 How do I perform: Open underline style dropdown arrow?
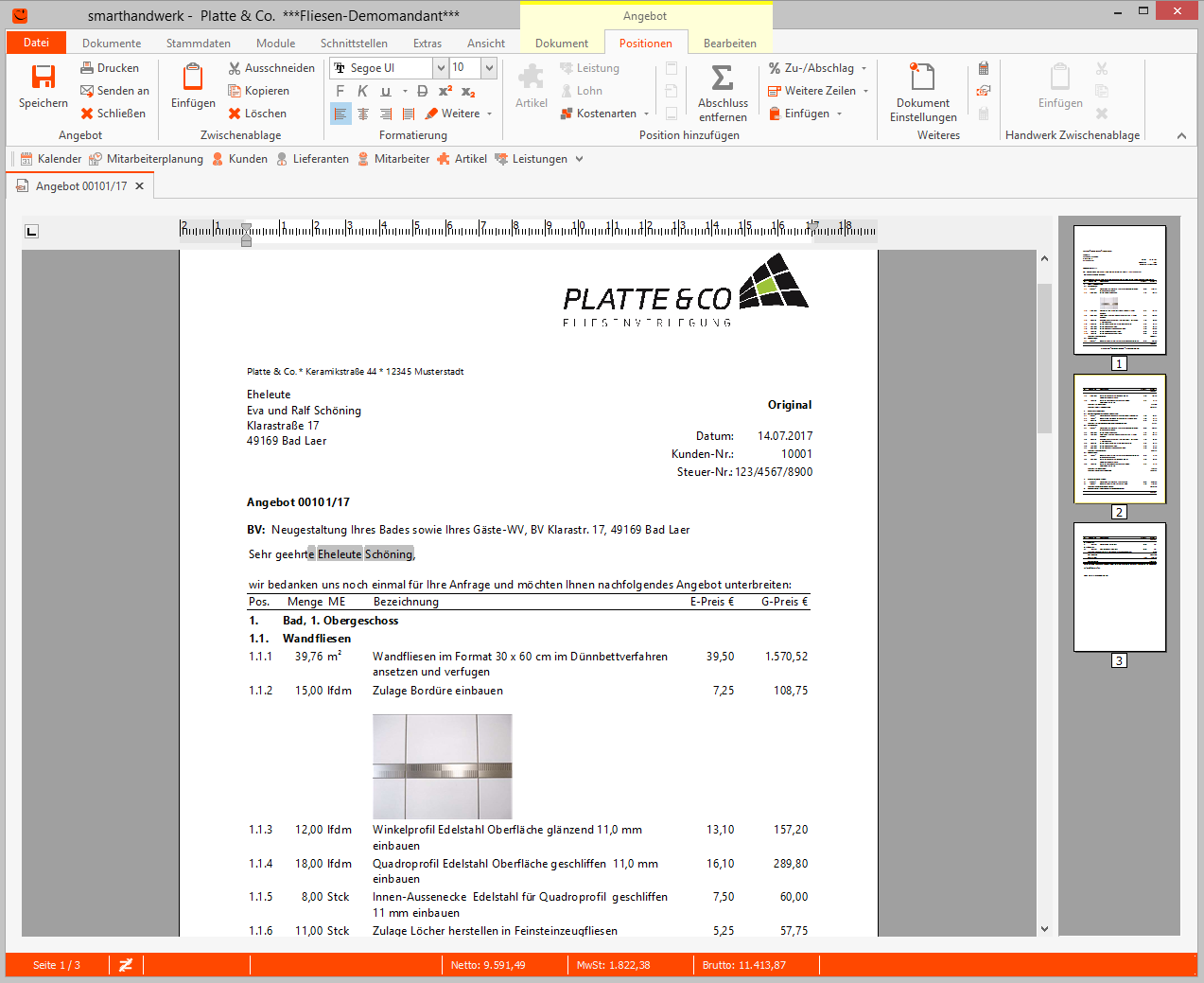[x=405, y=92]
